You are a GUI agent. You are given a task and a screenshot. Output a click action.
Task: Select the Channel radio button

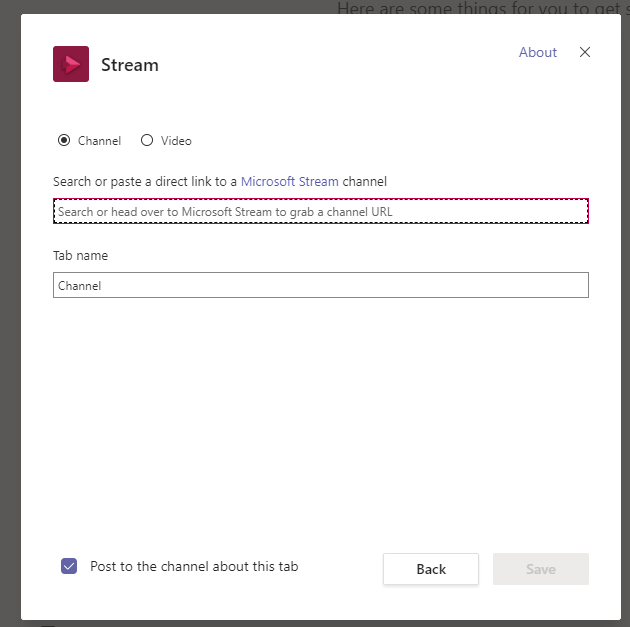coord(64,140)
